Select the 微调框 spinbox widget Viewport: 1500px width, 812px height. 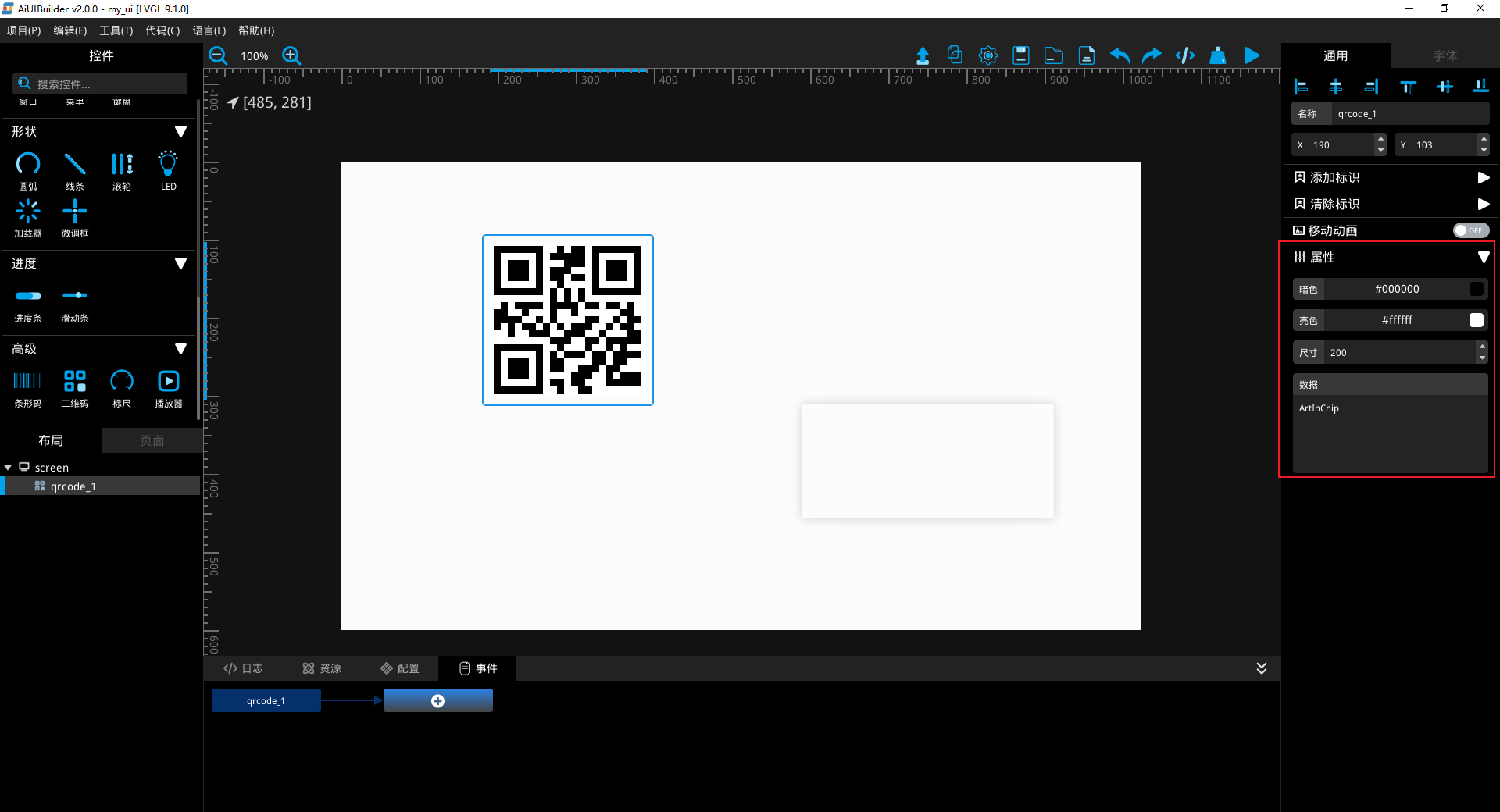(x=75, y=218)
